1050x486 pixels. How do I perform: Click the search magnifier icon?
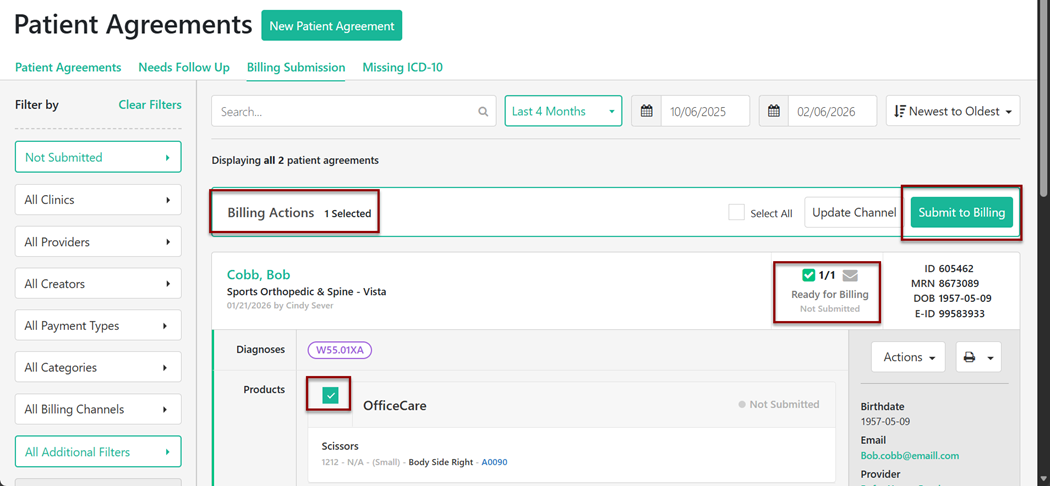[x=483, y=112]
